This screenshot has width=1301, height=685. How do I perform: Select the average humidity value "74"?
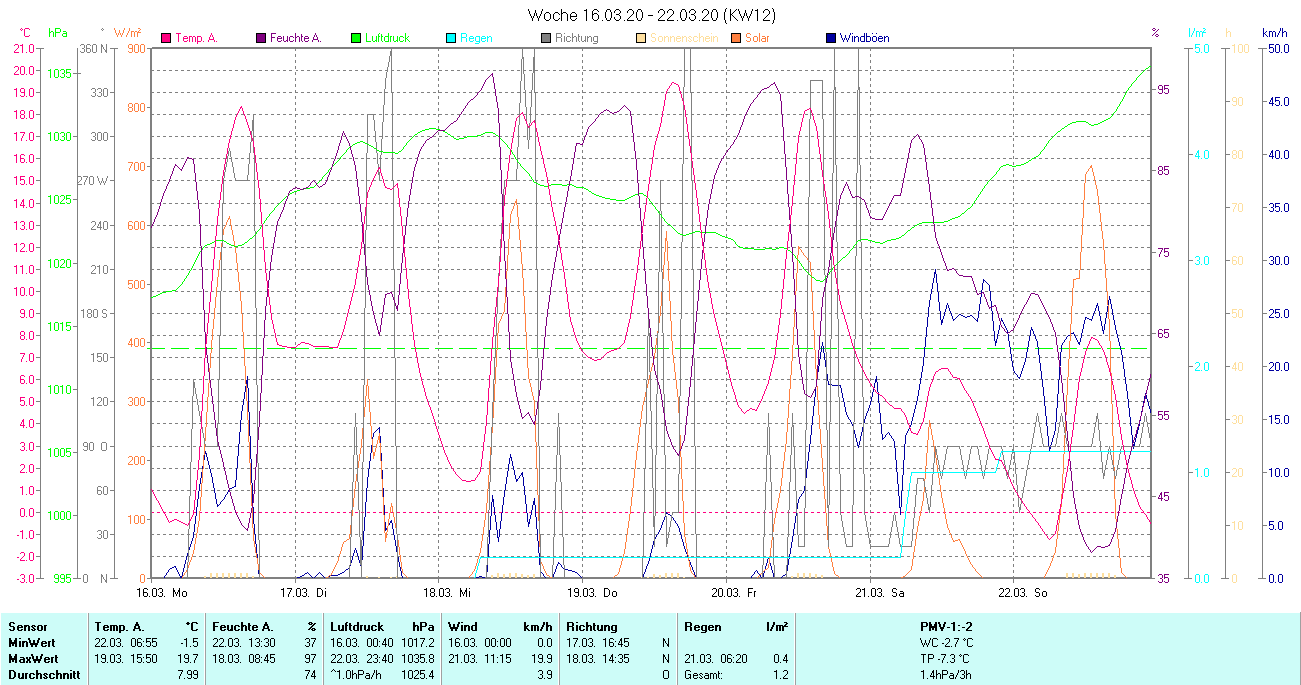[311, 675]
